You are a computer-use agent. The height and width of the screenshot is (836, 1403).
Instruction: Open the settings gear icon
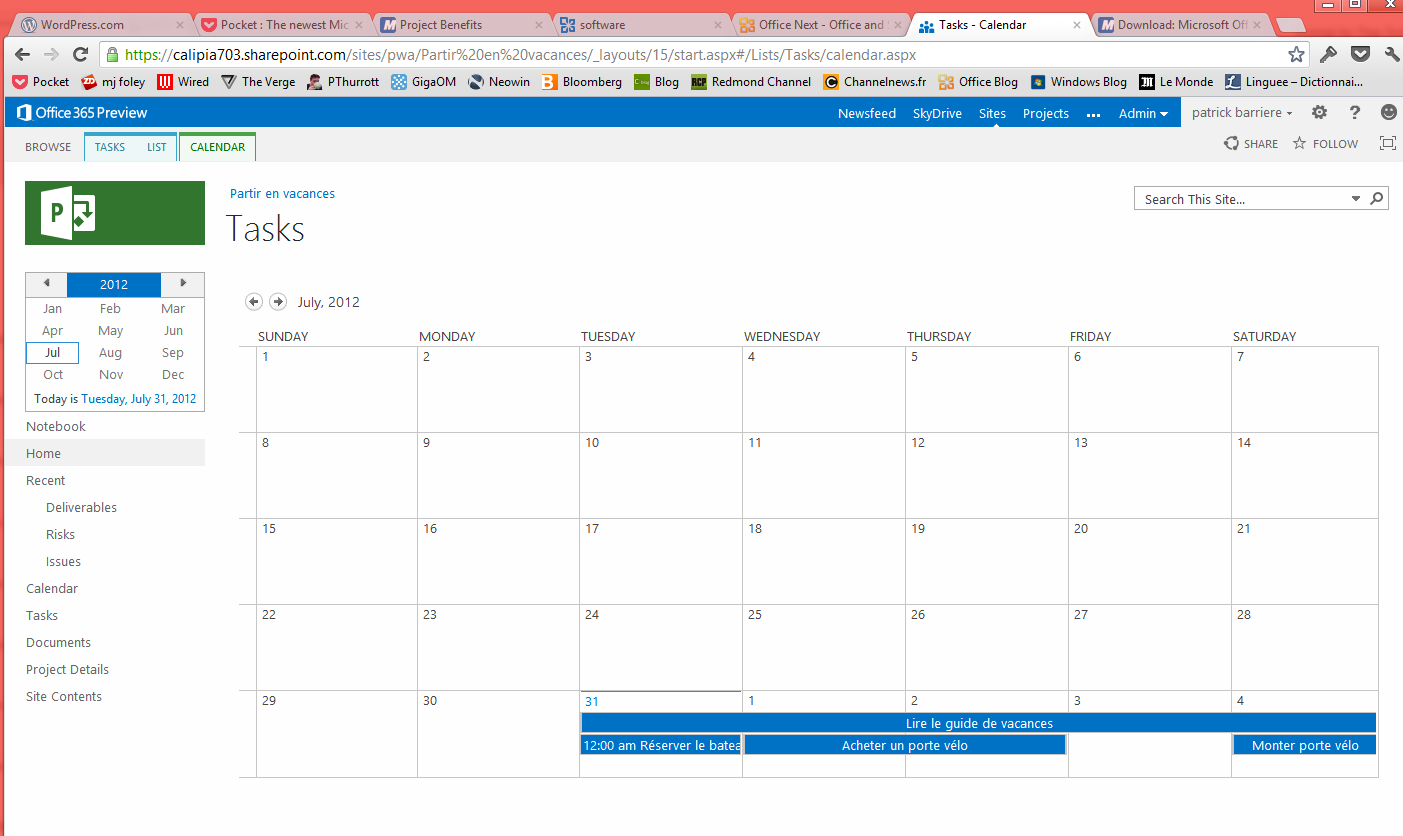(x=1319, y=113)
